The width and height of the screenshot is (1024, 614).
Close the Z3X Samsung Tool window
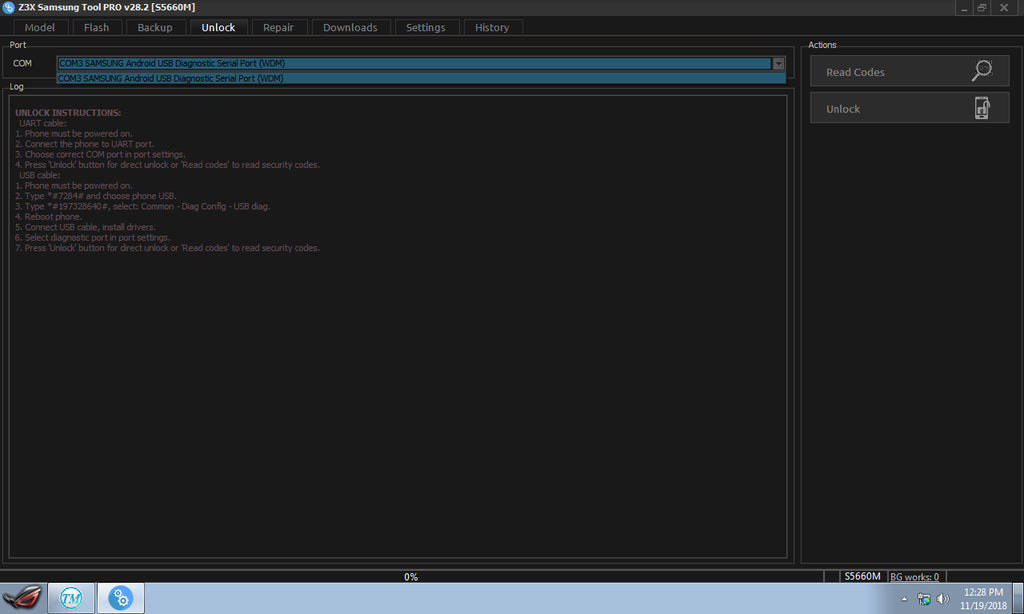click(x=1004, y=8)
